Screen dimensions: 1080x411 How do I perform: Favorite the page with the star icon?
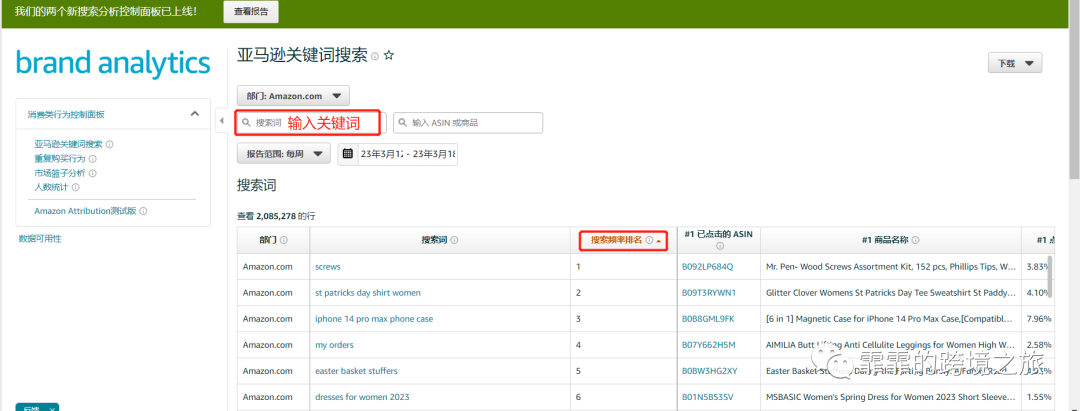(389, 56)
